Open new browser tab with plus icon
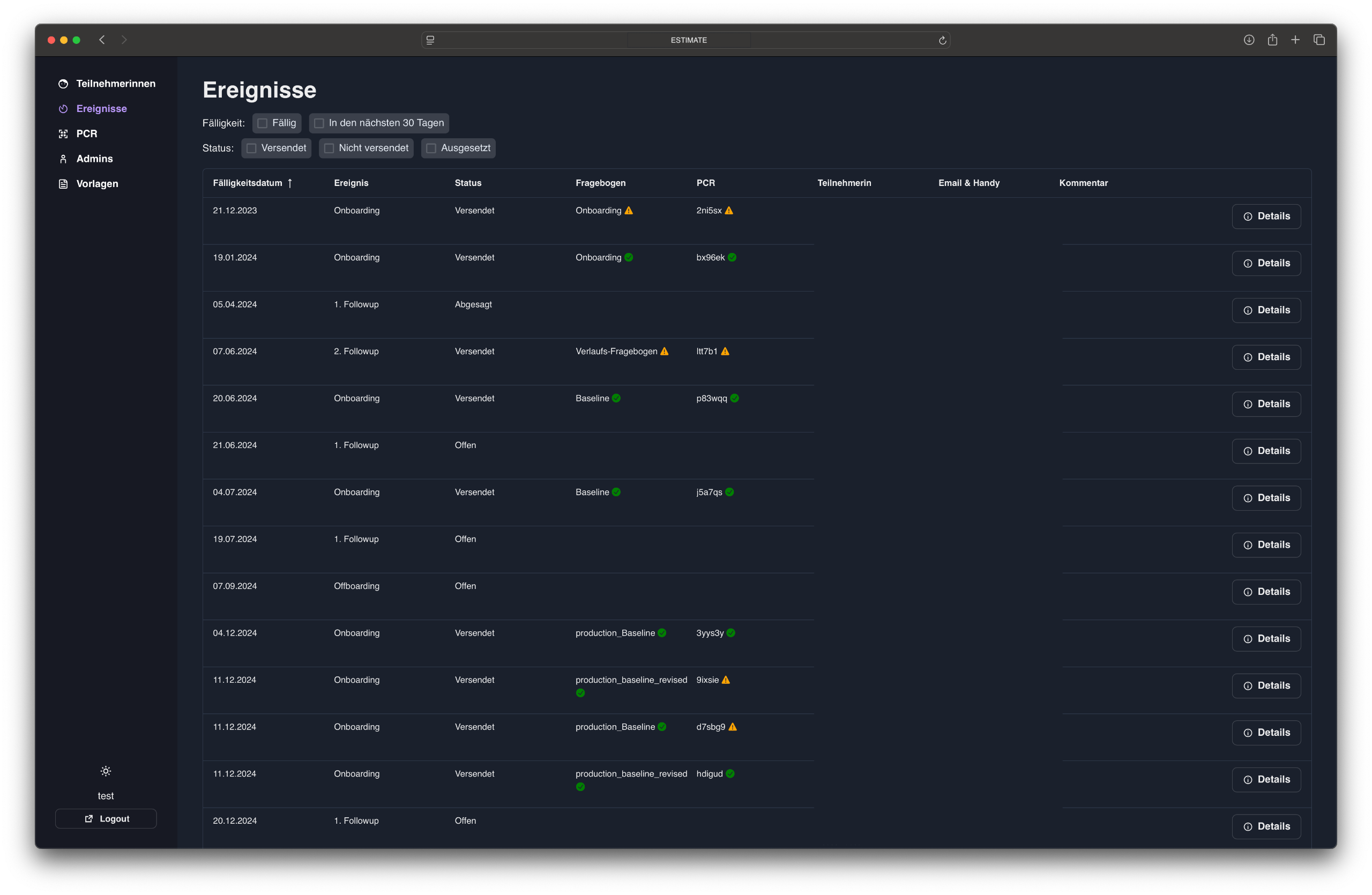Screen dimensions: 1372x895 tap(1295, 40)
